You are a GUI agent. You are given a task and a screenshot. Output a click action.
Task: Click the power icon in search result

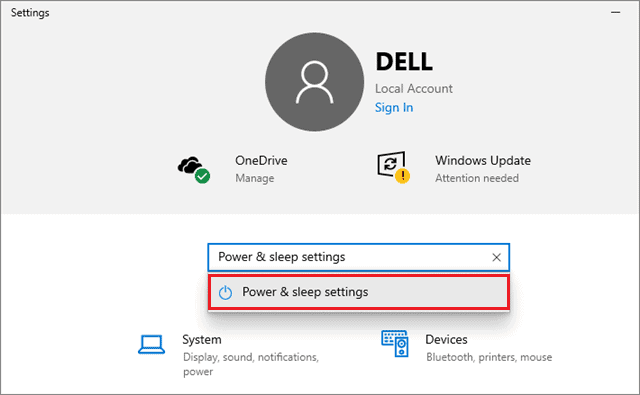coord(225,293)
